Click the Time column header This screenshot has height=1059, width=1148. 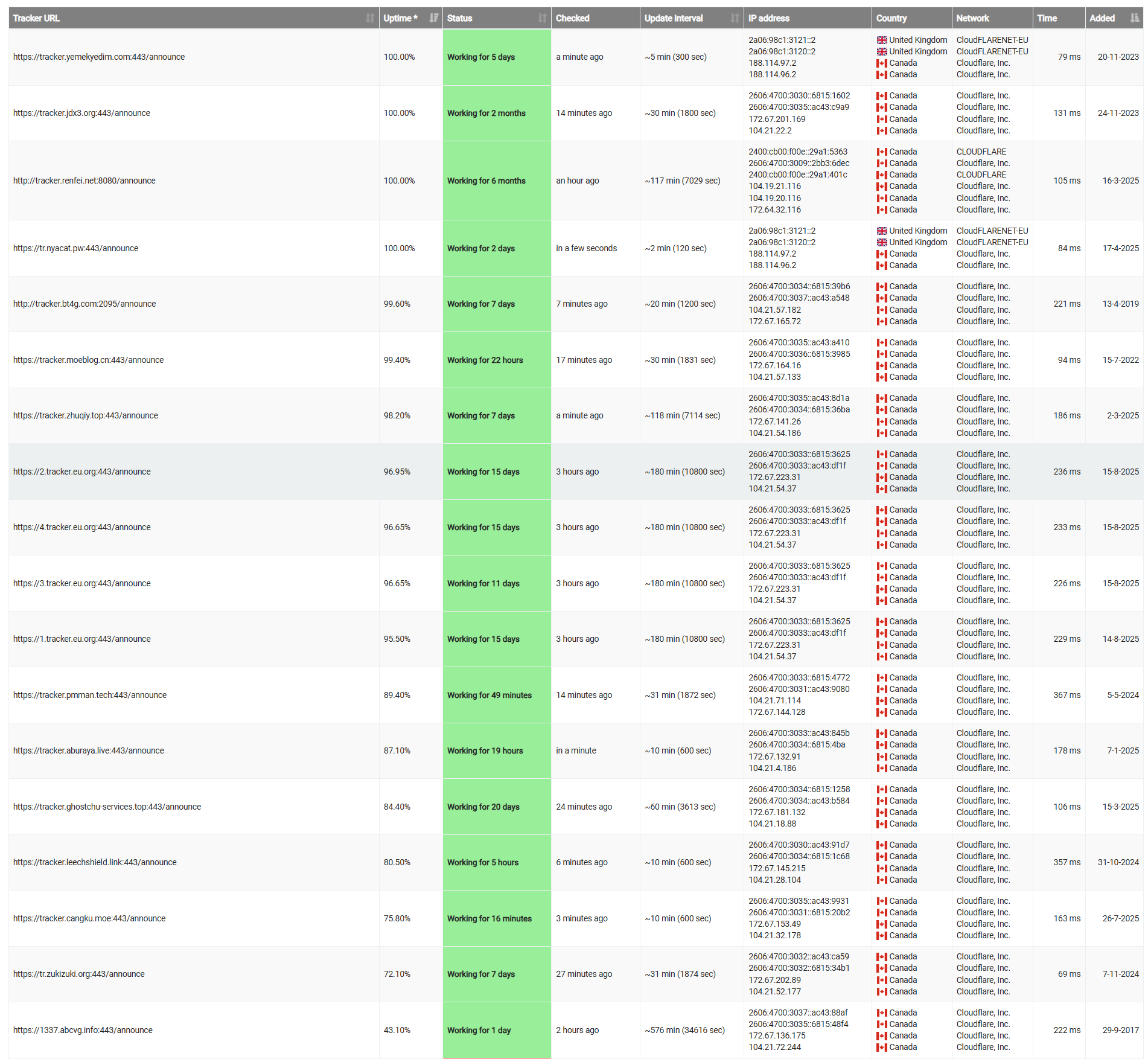point(1047,18)
